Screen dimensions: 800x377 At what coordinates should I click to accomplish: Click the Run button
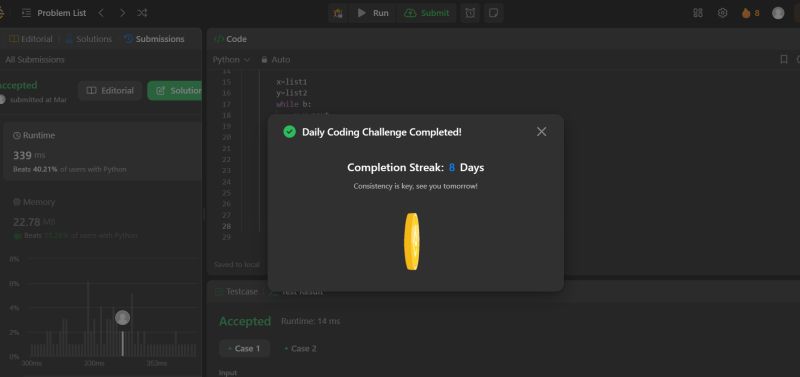pos(373,13)
